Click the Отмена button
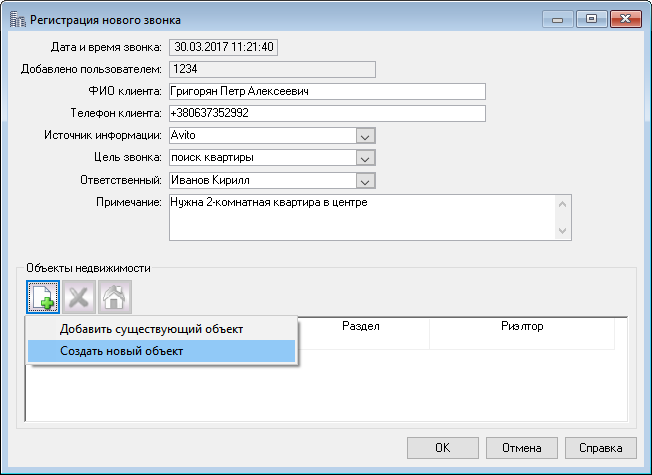Viewport: 652px width, 475px height. click(522, 448)
